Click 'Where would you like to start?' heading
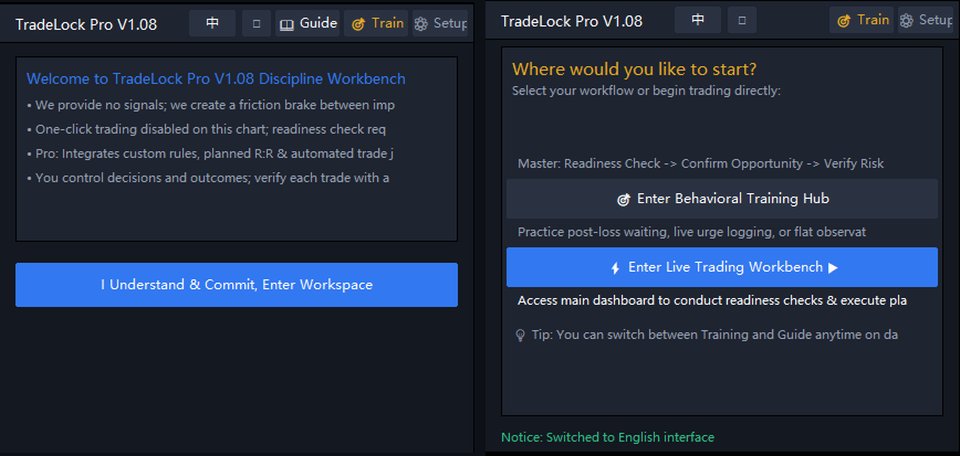Viewport: 960px width, 456px height. click(x=634, y=69)
